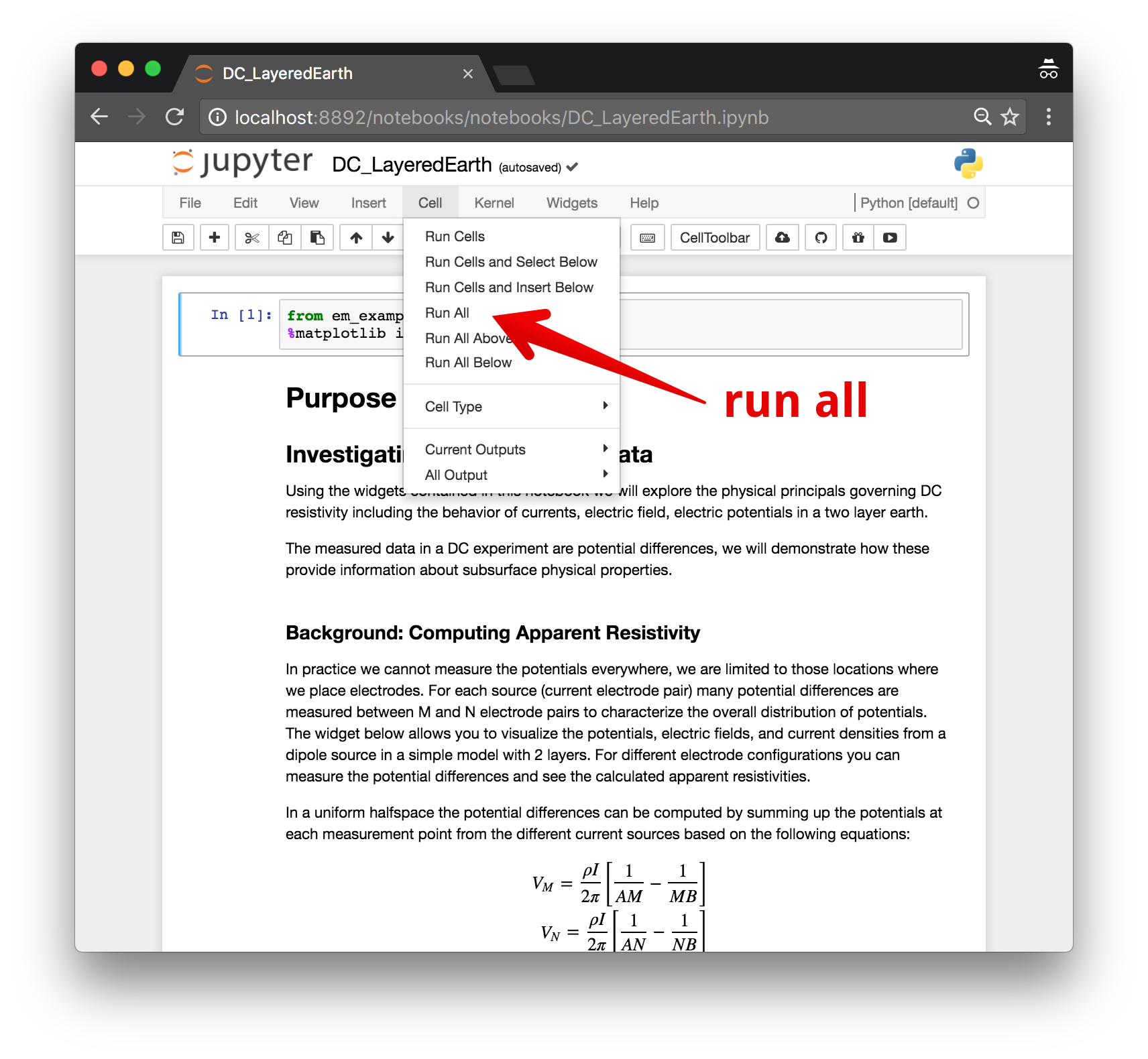This screenshot has width=1148, height=1059.
Task: Click the cloud upload toolbar icon
Action: pyautogui.click(x=783, y=238)
